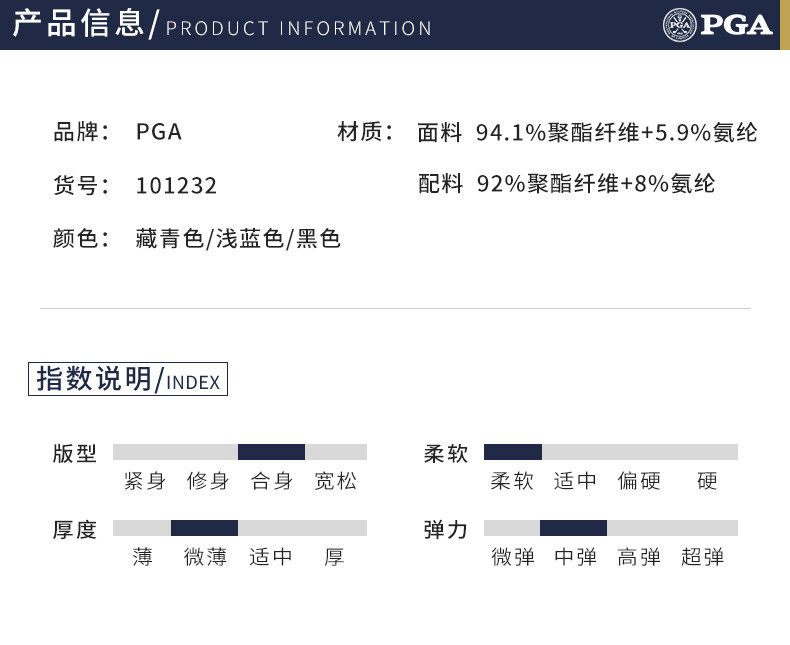
Task: Click the 中弹 elasticity label
Action: [575, 557]
